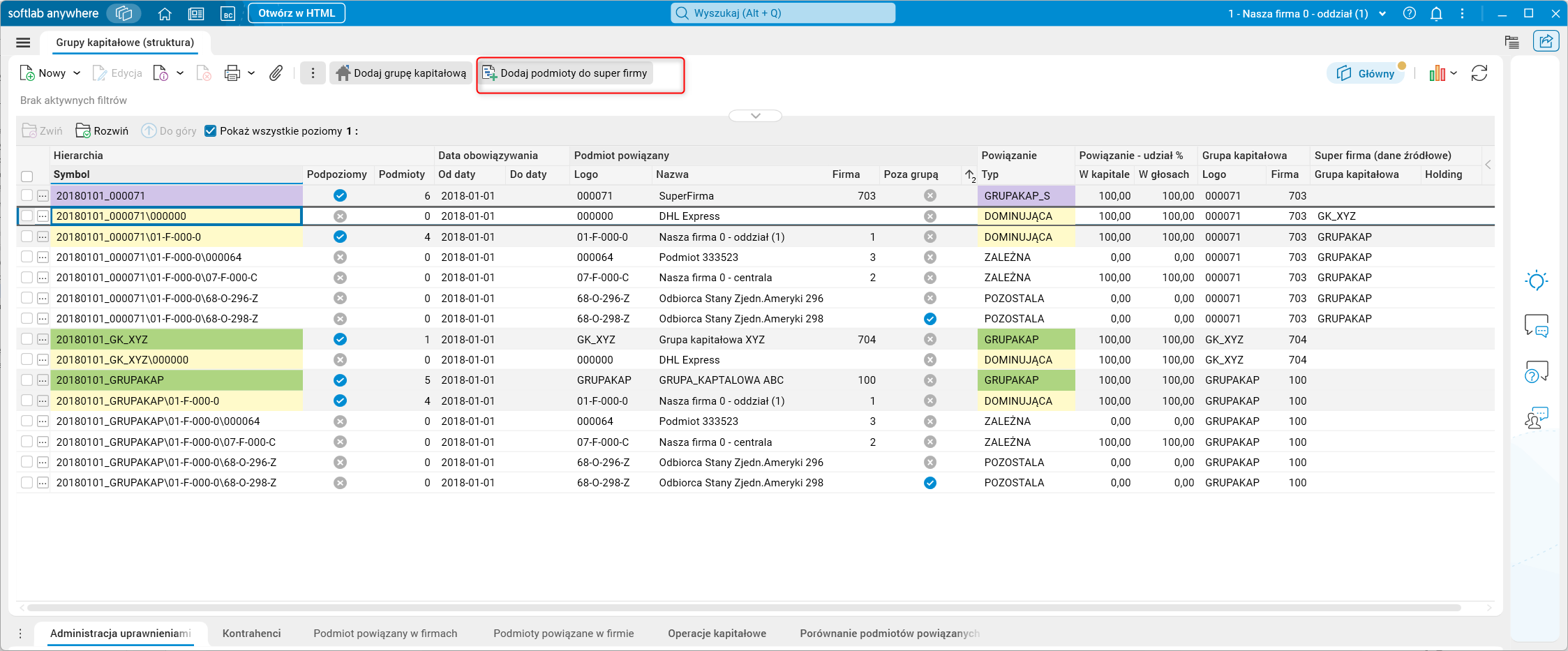Open the Nowy dropdown arrow
This screenshot has height=651, width=1568.
tap(77, 73)
